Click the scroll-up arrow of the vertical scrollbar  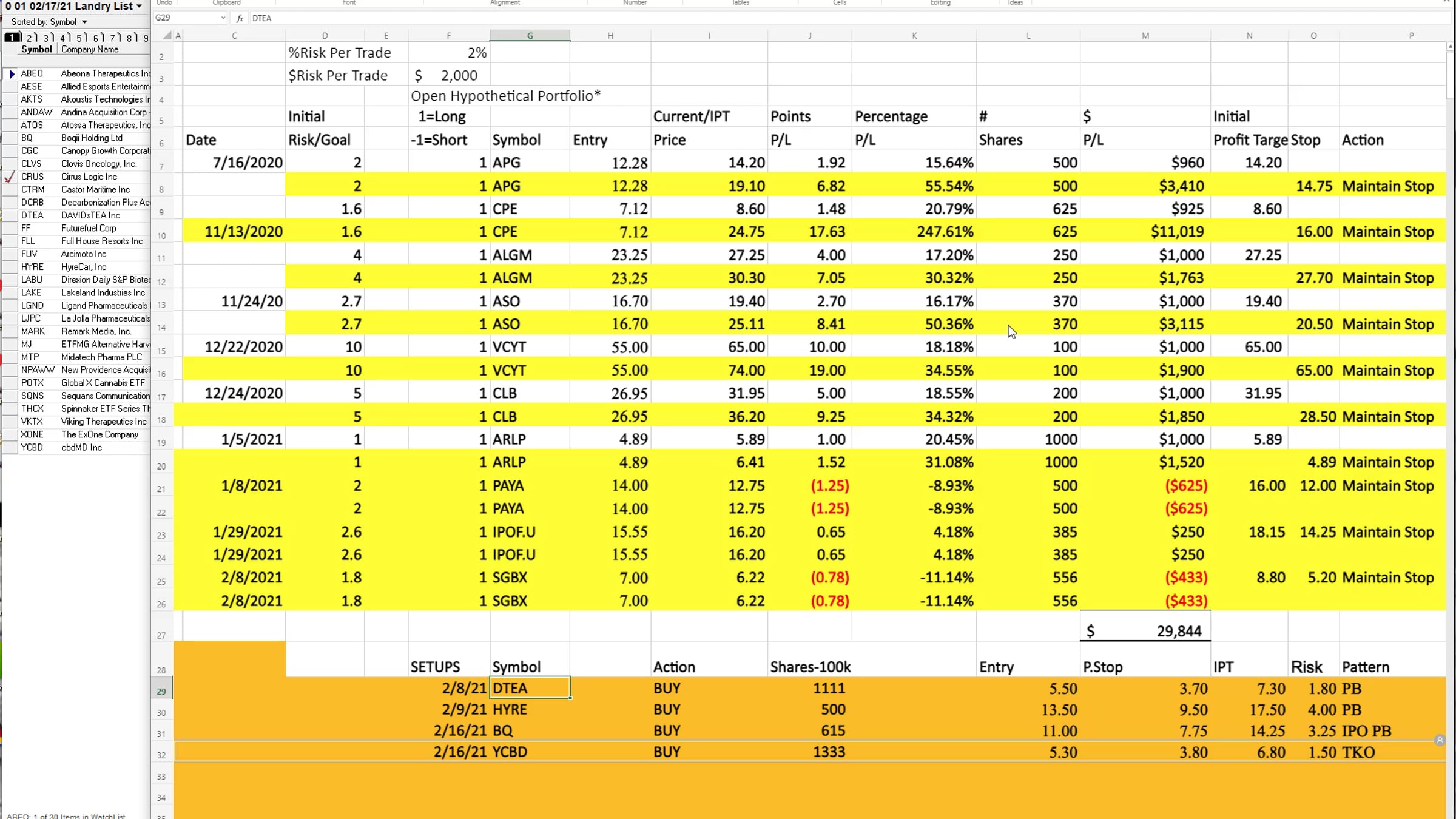(x=1450, y=46)
